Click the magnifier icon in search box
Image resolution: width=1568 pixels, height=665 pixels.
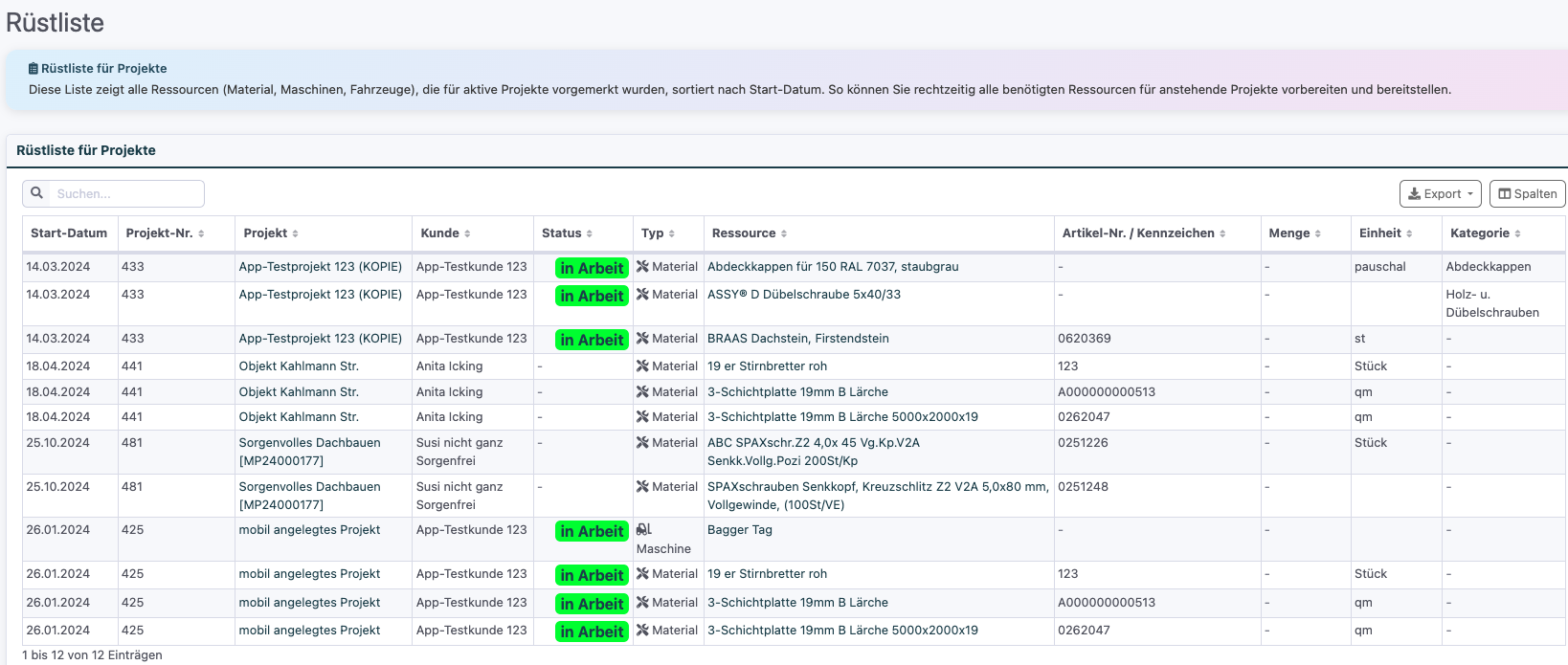click(36, 193)
